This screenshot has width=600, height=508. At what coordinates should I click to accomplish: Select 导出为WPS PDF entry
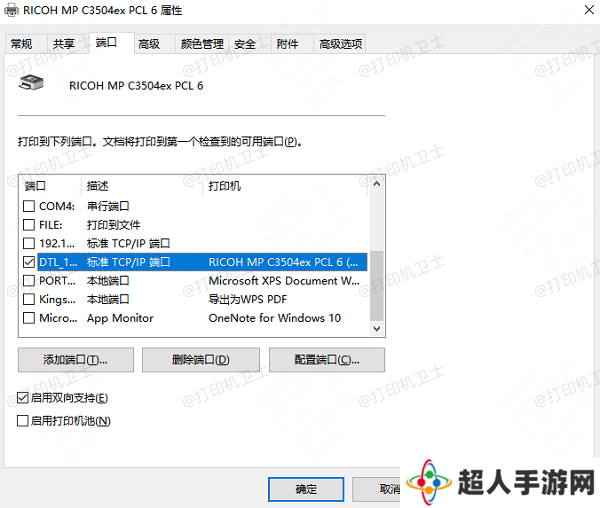tap(248, 299)
